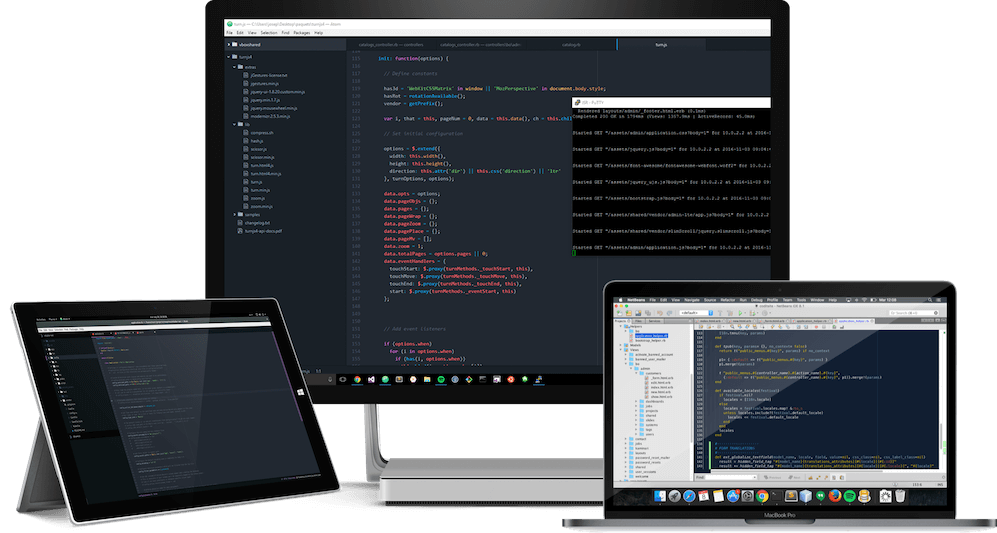This screenshot has height=533, width=997.
Task: Collapse the Views folder in NetBeans tree
Action: tap(621, 350)
